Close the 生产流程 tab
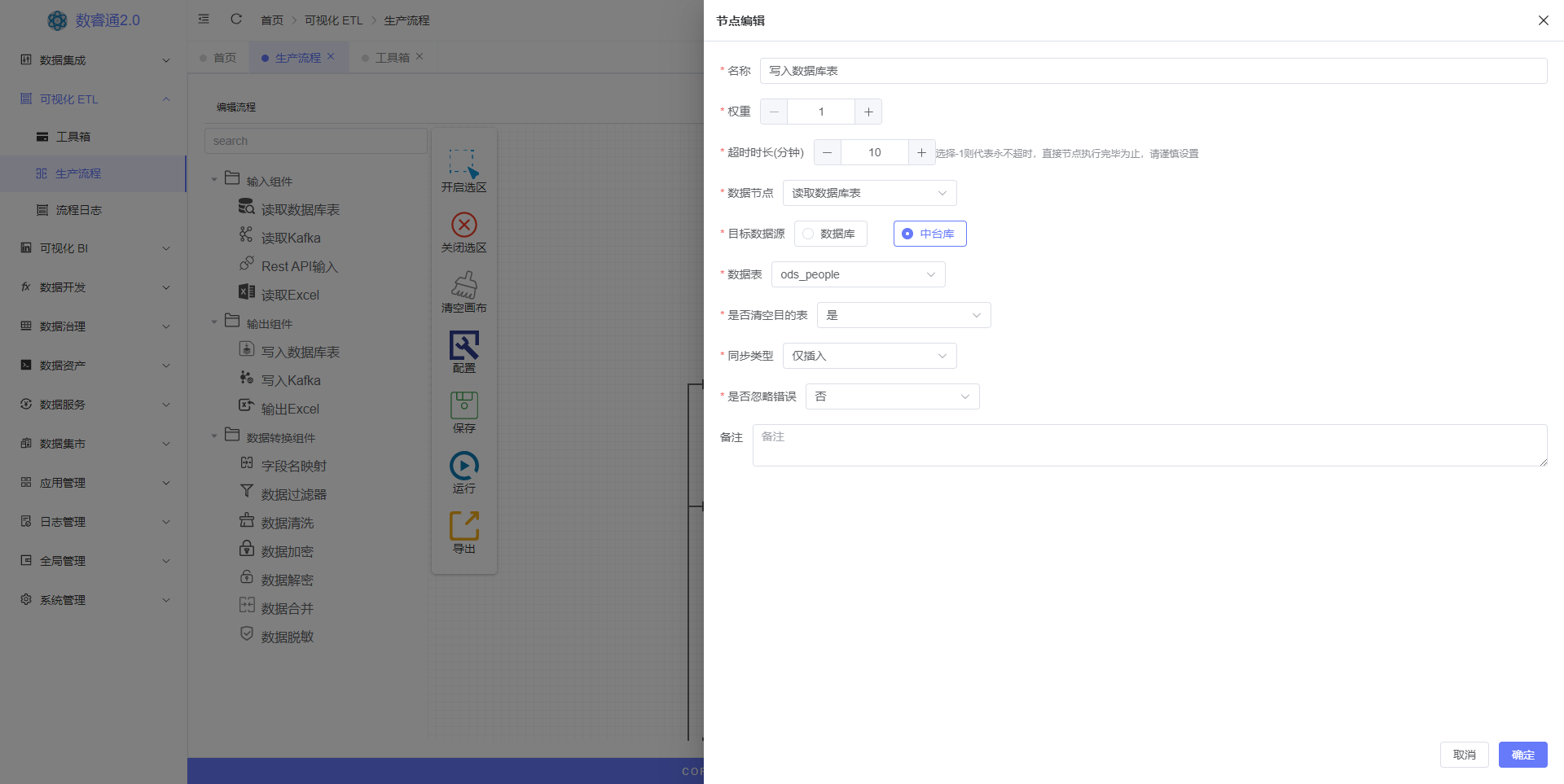The width and height of the screenshot is (1564, 784). coord(331,57)
